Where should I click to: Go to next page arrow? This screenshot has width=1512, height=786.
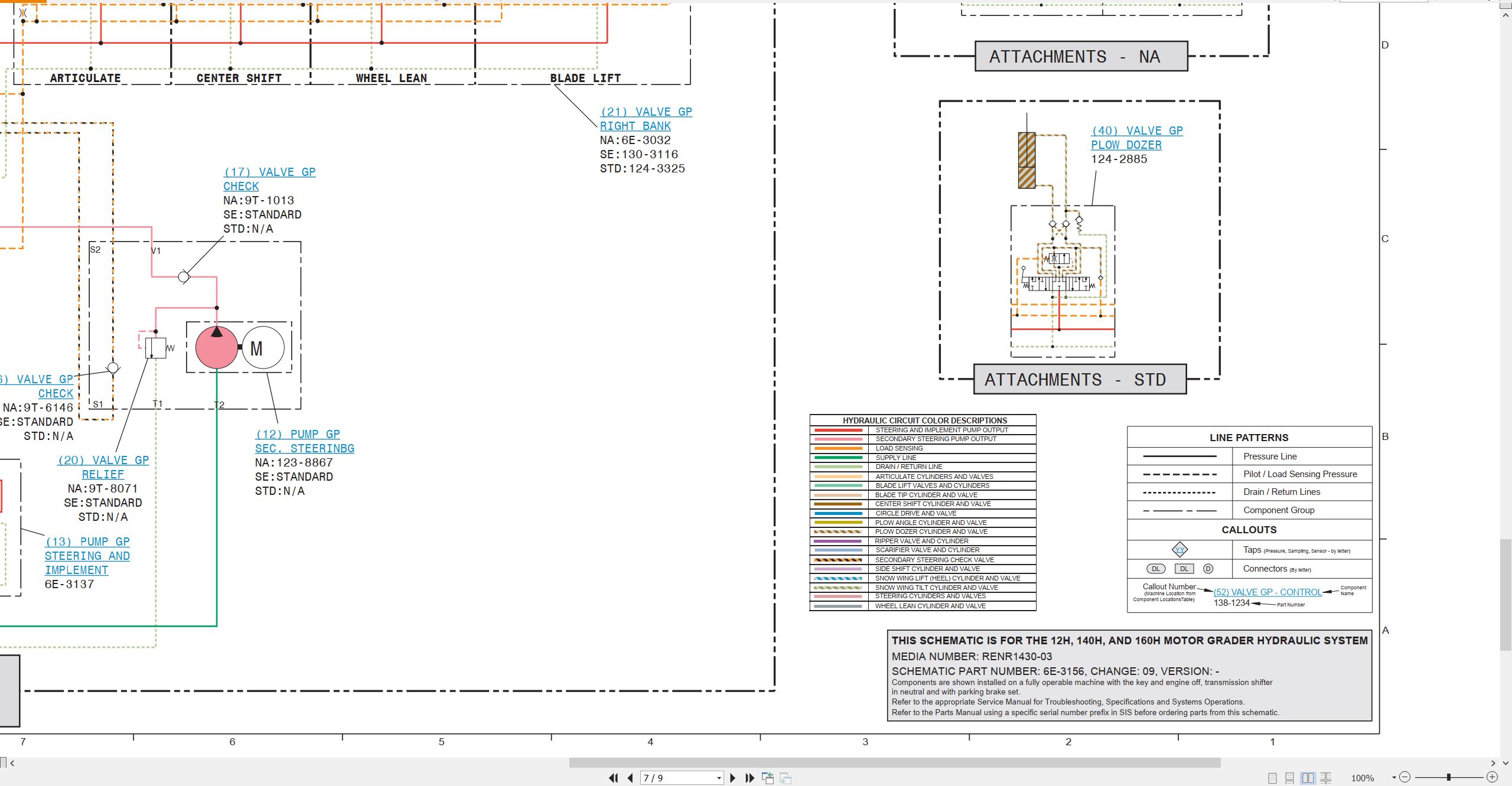pos(733,778)
